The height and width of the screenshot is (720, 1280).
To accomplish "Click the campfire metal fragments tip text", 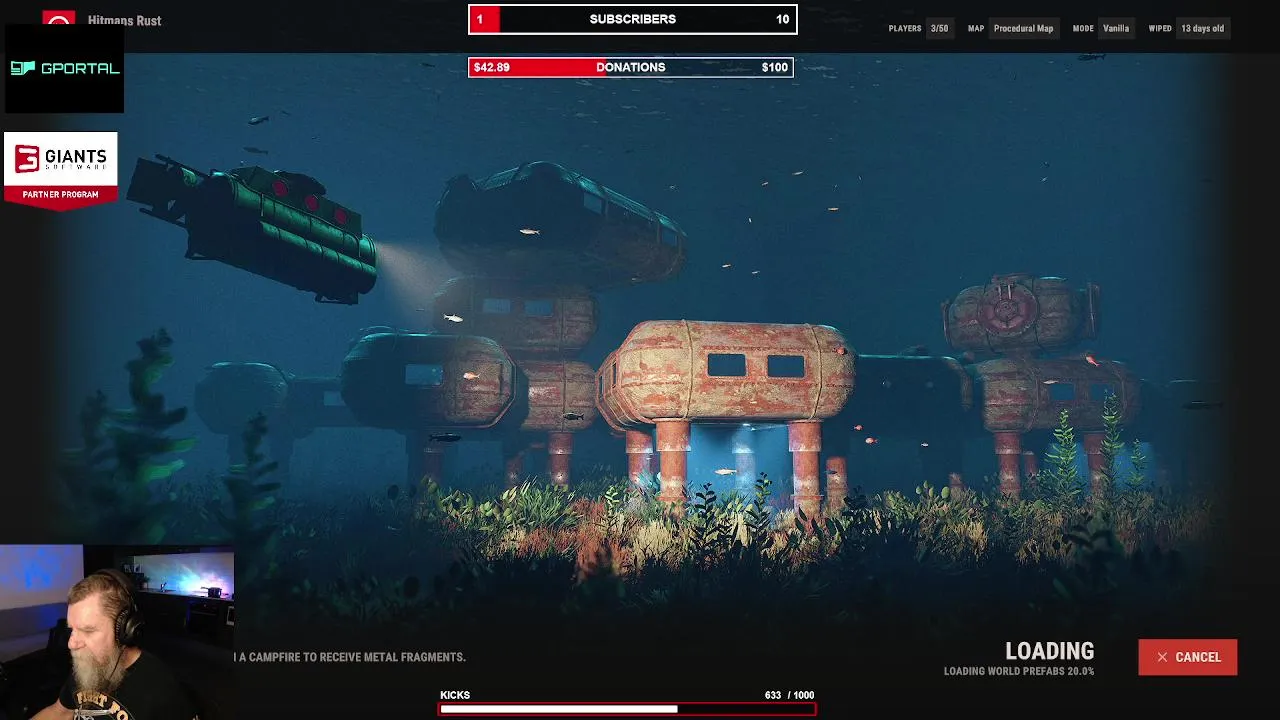I will 350,657.
